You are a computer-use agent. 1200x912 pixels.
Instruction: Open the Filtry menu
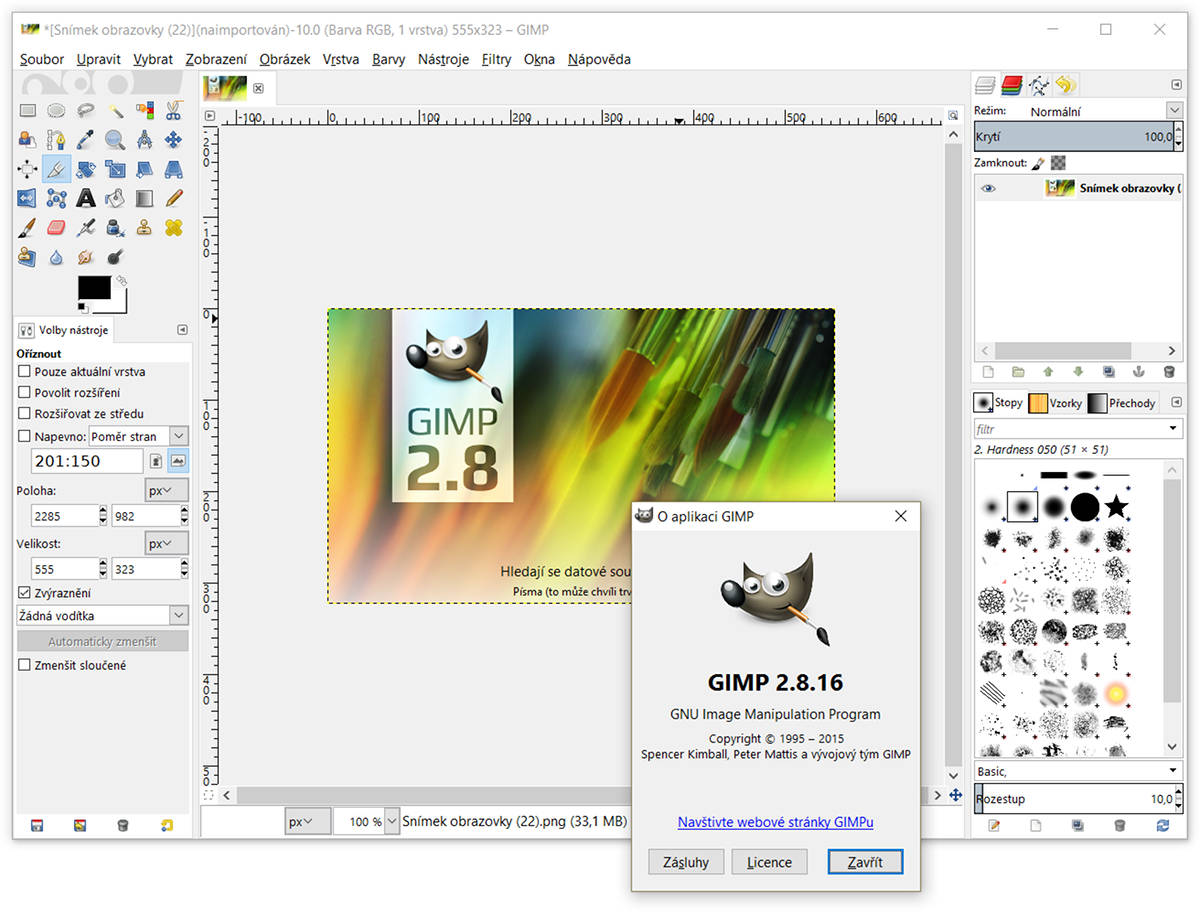(496, 59)
